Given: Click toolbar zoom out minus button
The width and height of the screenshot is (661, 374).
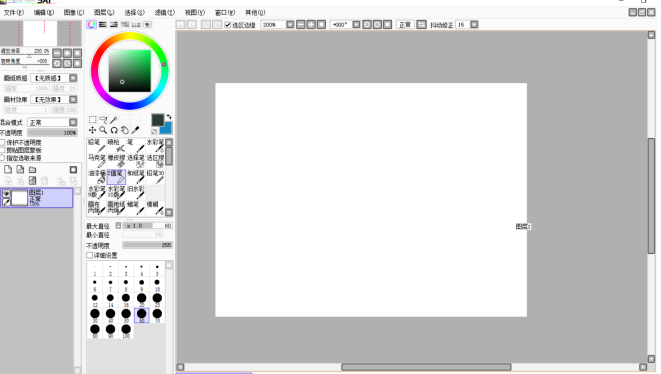Looking at the screenshot, I should (x=301, y=25).
